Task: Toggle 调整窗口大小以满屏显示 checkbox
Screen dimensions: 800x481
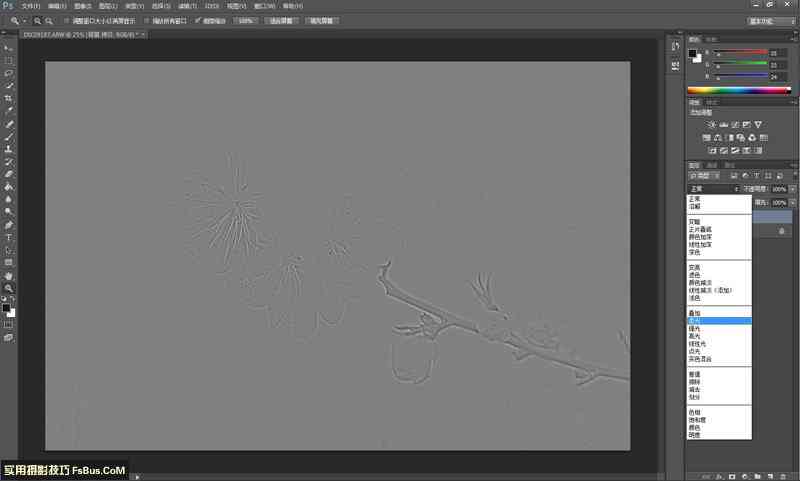Action: [x=67, y=20]
